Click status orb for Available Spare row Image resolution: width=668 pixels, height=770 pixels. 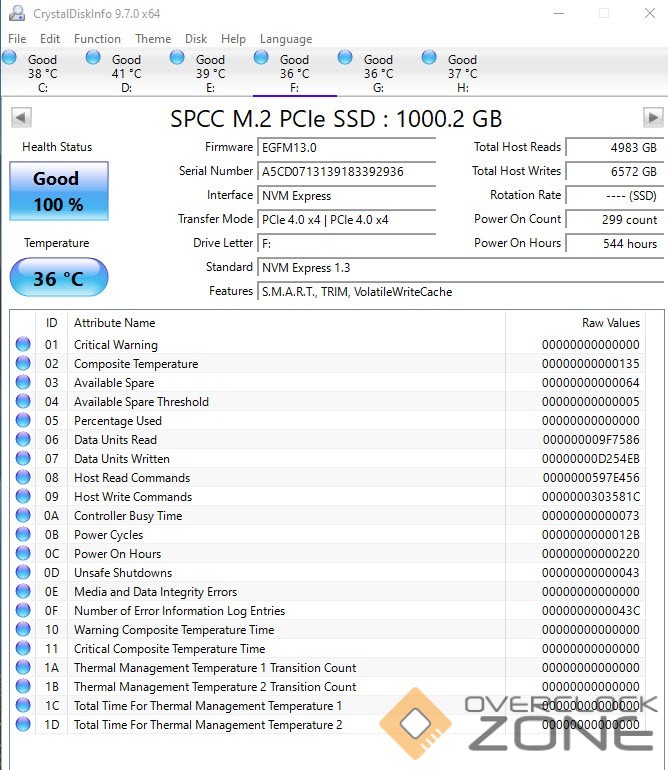[x=23, y=382]
